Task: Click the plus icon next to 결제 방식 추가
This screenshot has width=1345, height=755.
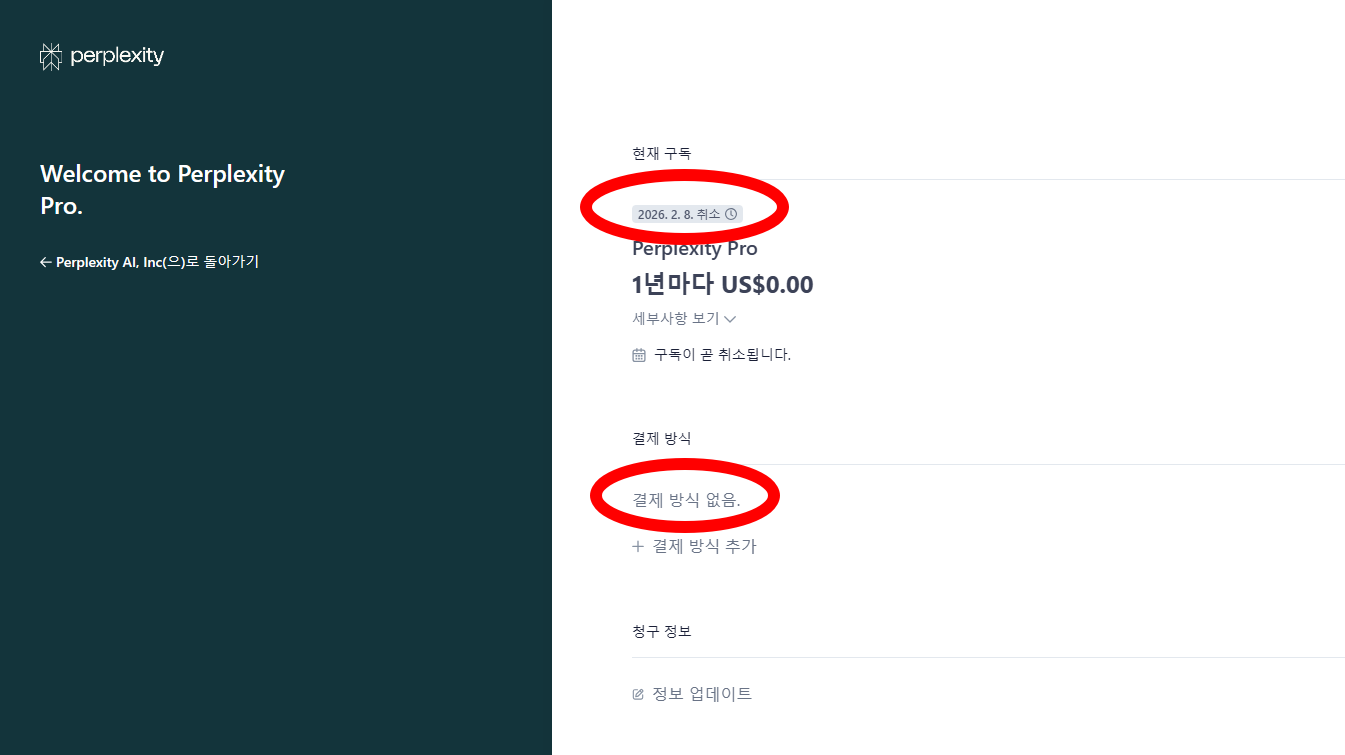Action: [637, 546]
